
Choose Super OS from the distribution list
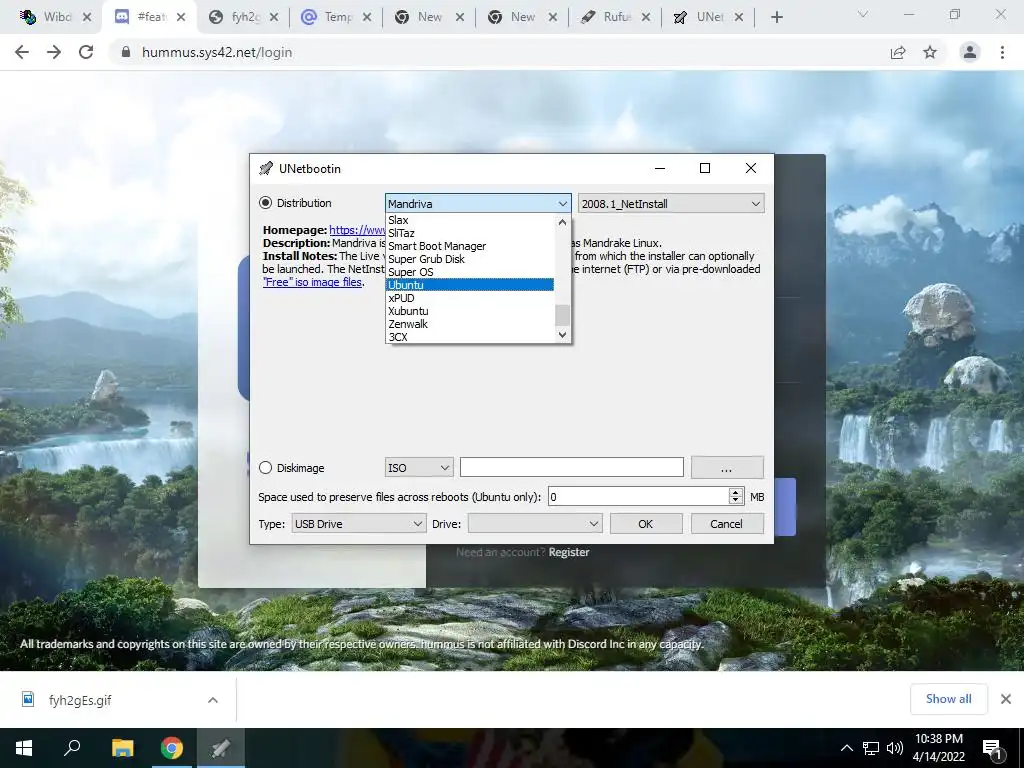[470, 272]
